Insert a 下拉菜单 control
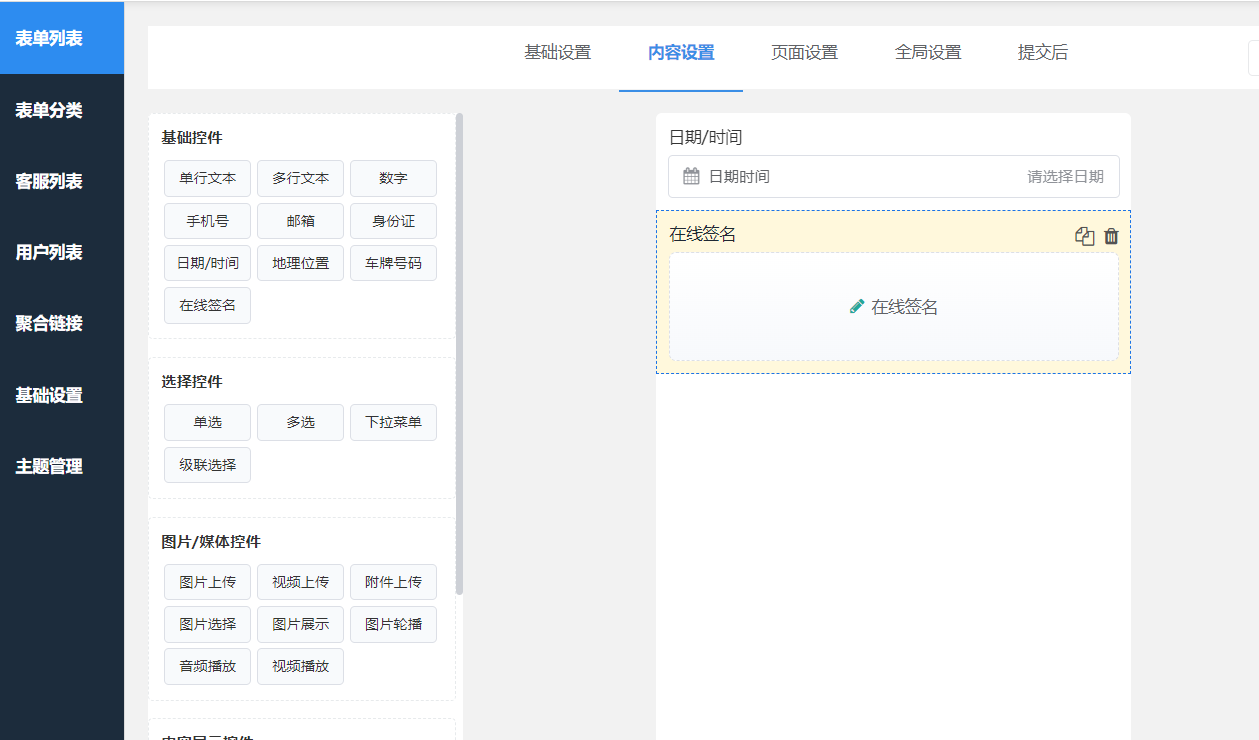Screen dimensions: 1259x740 (x=393, y=423)
